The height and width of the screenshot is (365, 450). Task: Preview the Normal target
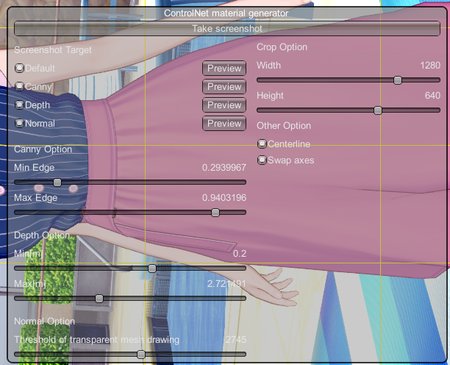[x=224, y=123]
